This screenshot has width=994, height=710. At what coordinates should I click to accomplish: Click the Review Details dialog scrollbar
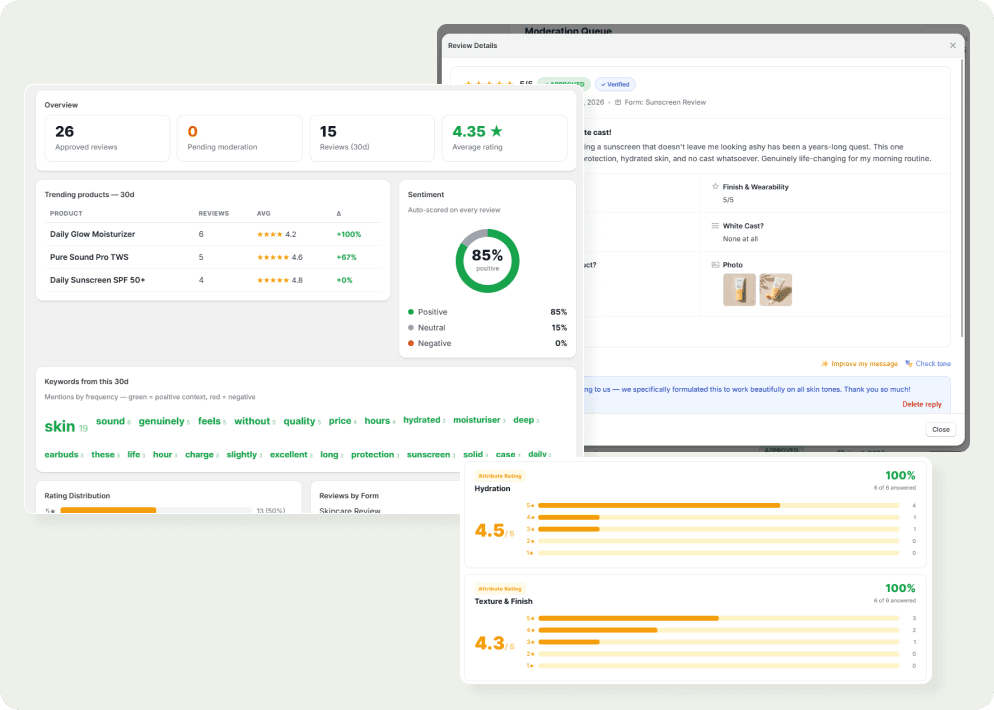[x=962, y=197]
